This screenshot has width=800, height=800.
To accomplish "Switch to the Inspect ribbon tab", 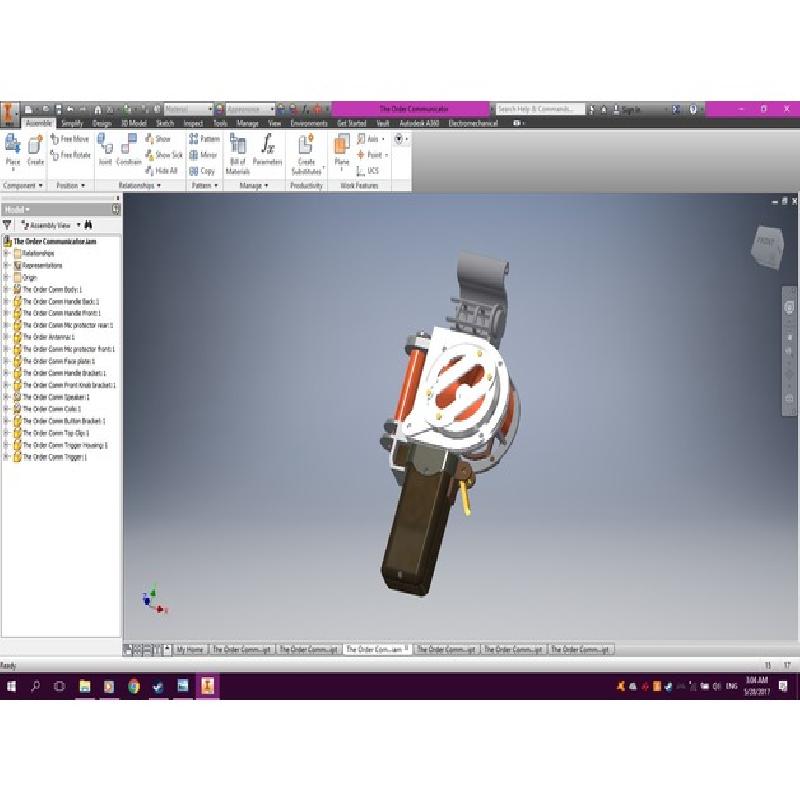I will tap(193, 123).
